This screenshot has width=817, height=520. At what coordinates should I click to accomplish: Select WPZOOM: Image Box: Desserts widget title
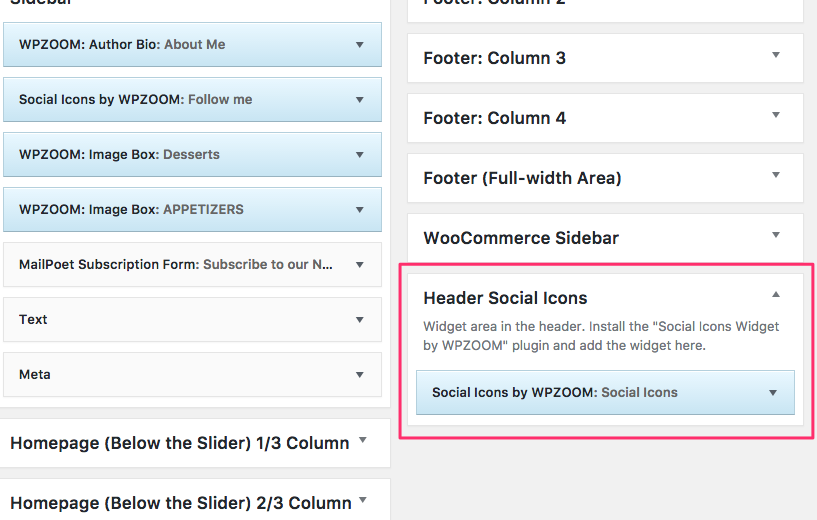[119, 155]
